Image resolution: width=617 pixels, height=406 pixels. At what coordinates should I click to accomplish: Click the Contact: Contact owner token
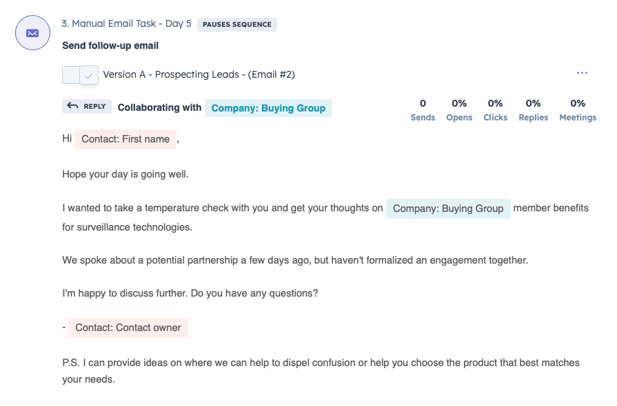[x=128, y=328]
